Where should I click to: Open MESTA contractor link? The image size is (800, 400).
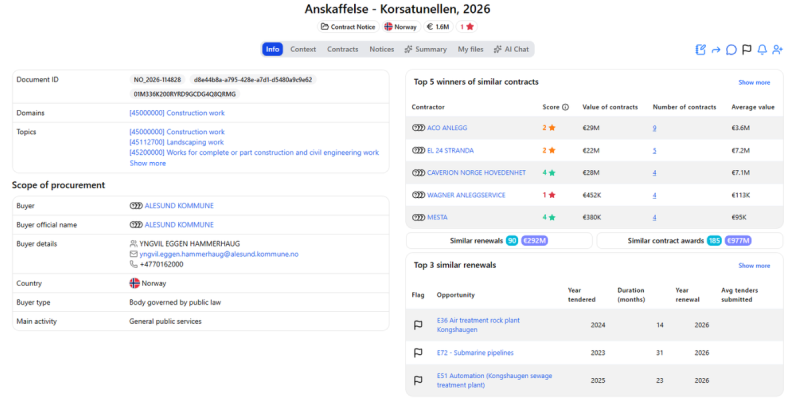click(437, 217)
